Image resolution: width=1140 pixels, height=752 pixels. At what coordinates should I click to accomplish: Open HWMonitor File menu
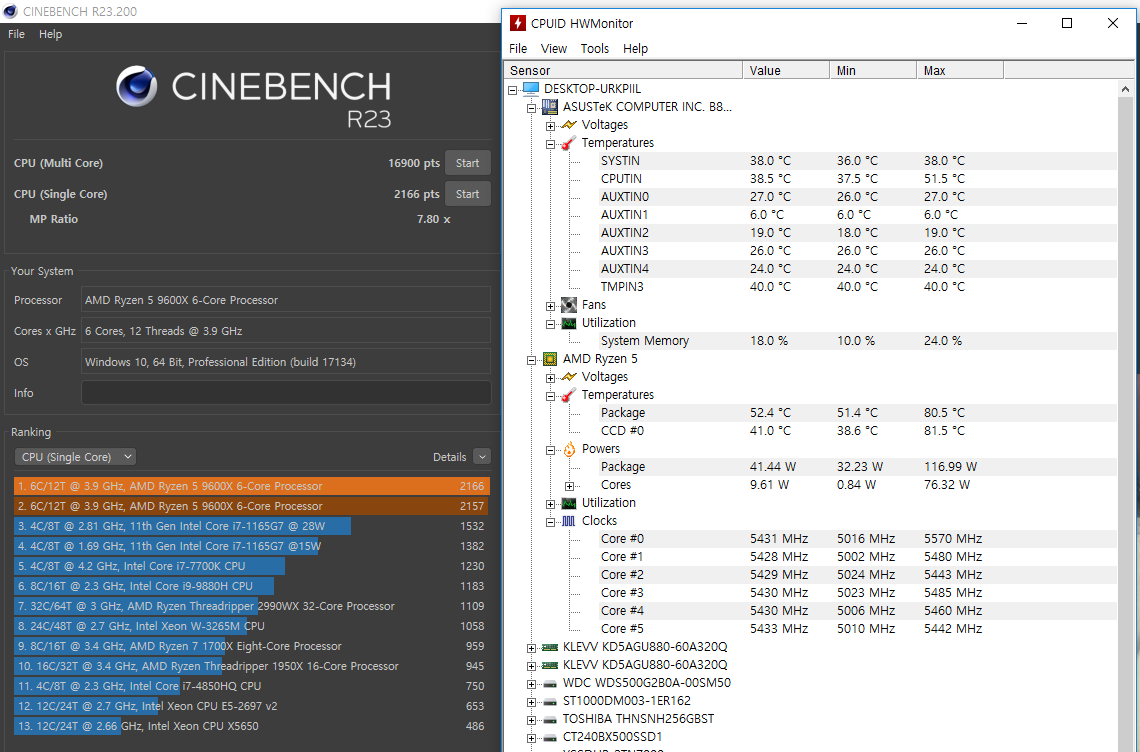(x=518, y=49)
